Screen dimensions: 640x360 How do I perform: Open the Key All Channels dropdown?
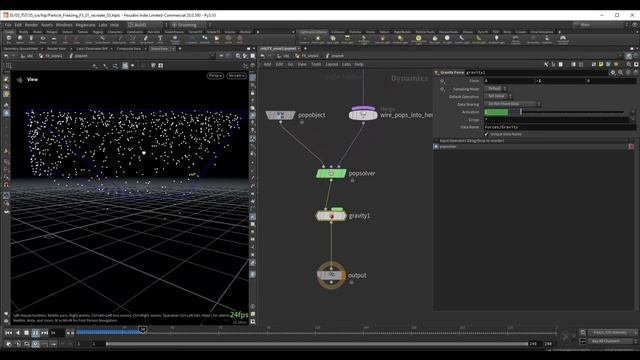point(612,341)
